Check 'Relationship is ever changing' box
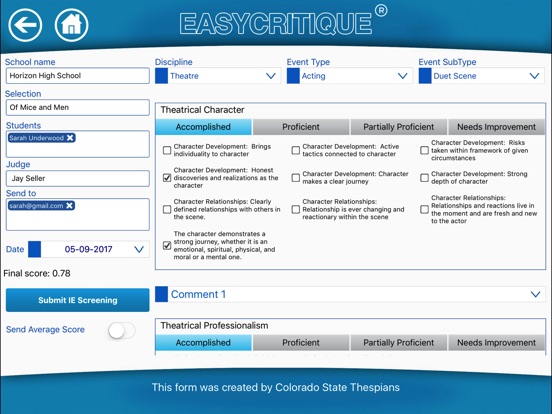The image size is (552, 414). click(x=296, y=209)
